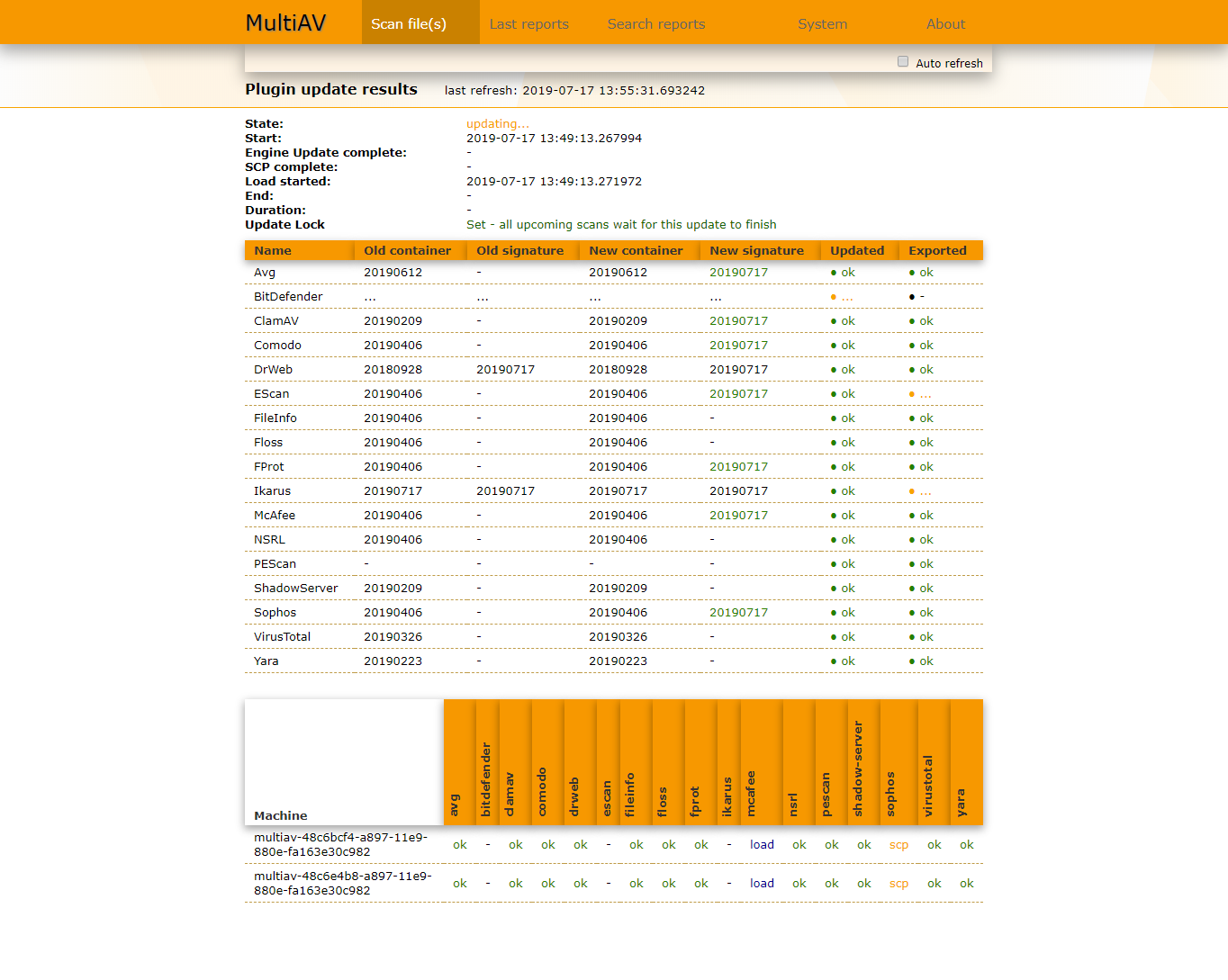Image resolution: width=1228 pixels, height=980 pixels.
Task: Click mcafee load status for multiav-48c6e4b8
Action: click(x=762, y=884)
